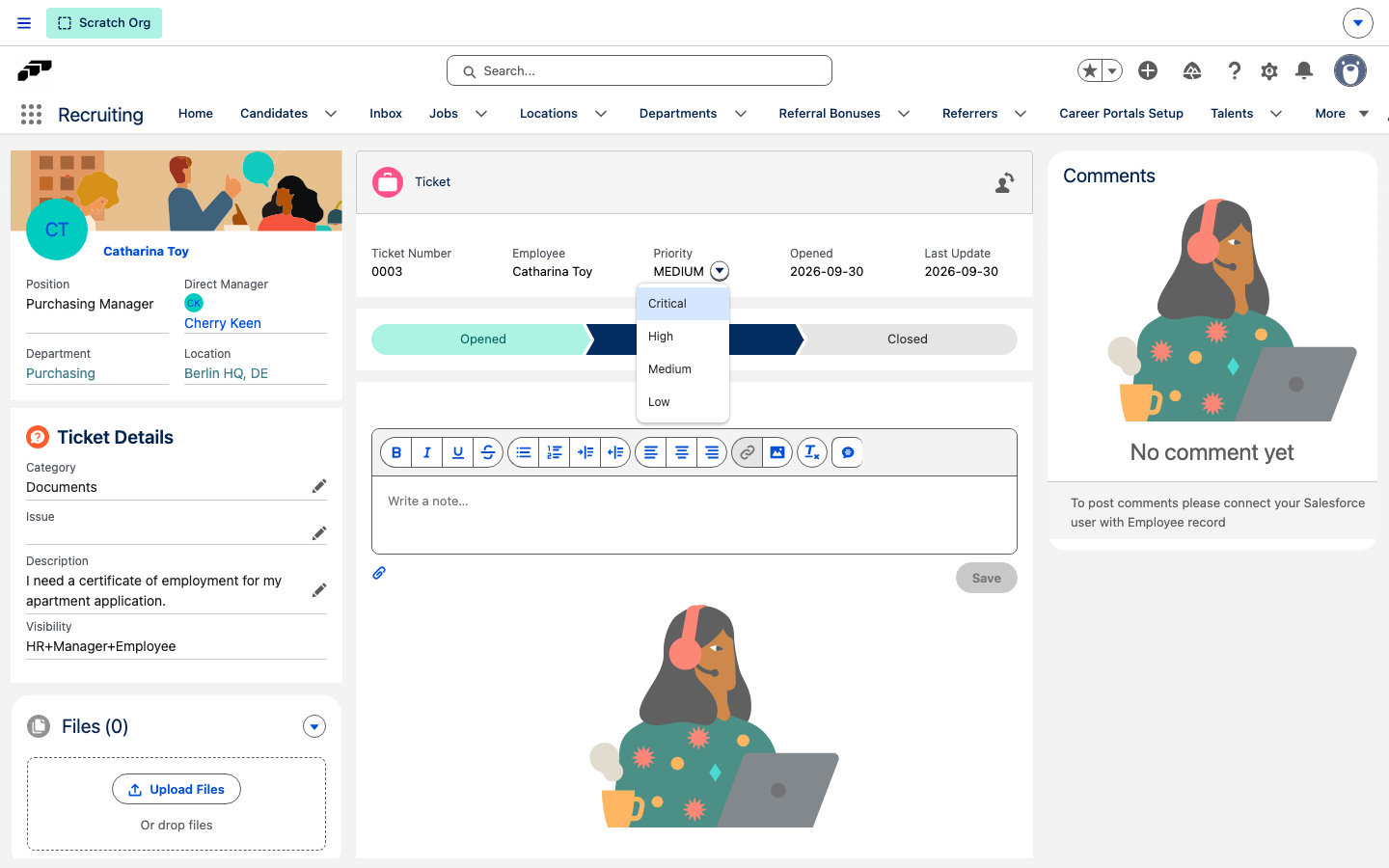Open Cherry Keen's manager profile link

click(x=223, y=323)
